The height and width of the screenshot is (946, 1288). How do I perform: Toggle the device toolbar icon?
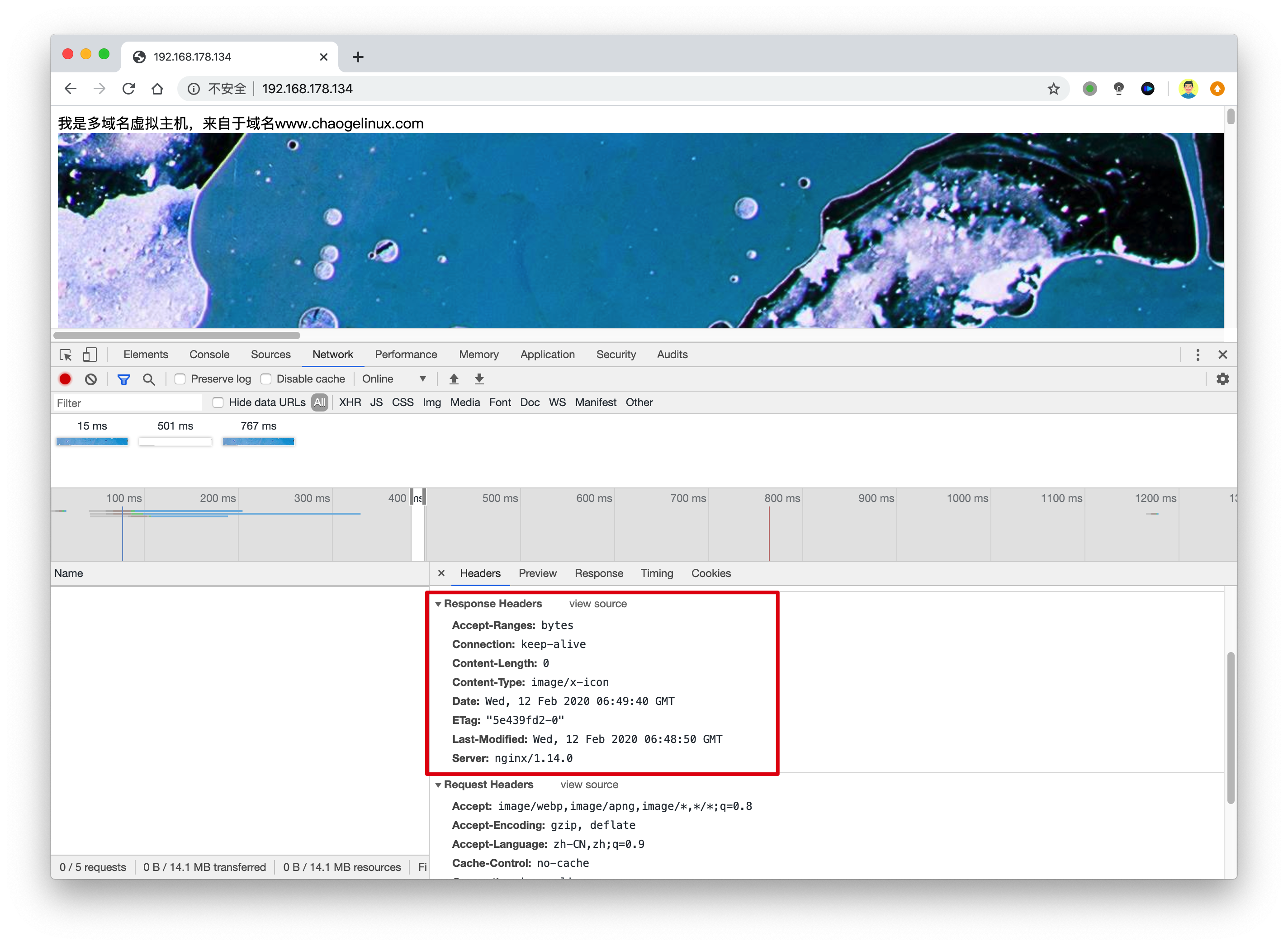90,355
